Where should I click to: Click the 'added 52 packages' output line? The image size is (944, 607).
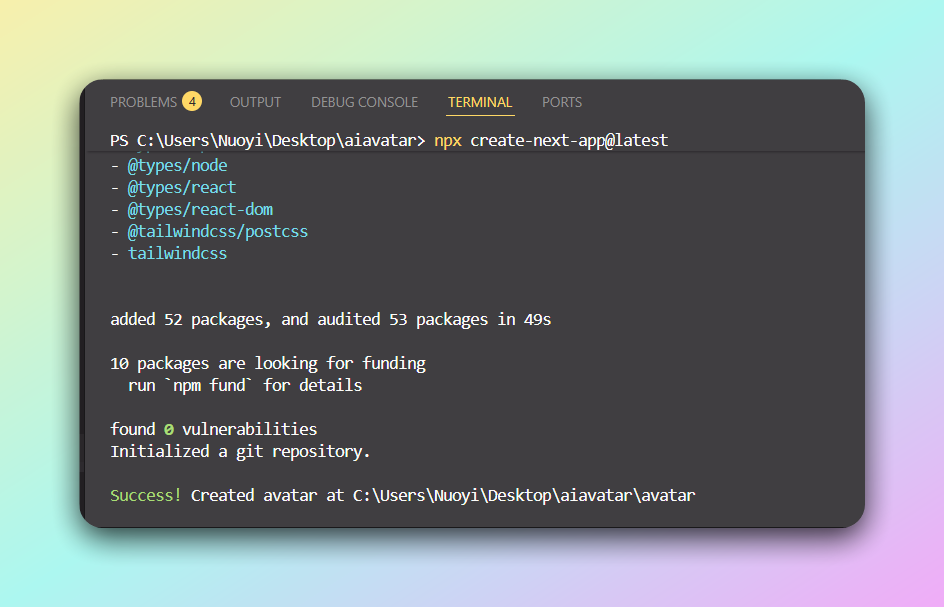coord(330,320)
